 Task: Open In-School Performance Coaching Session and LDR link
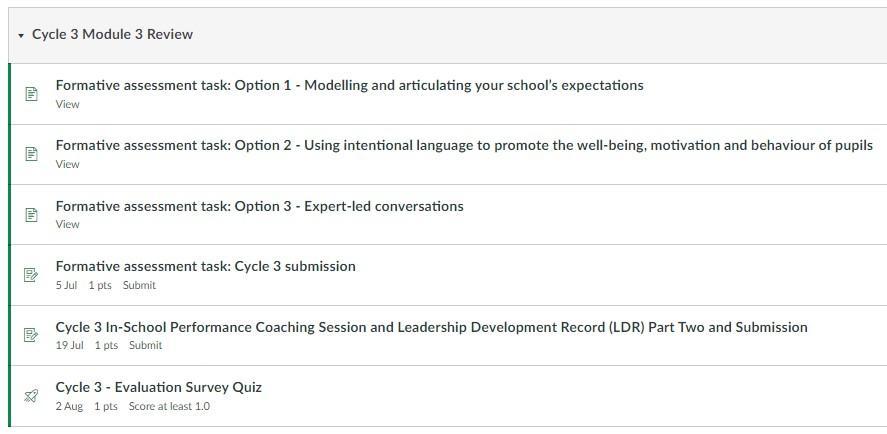[431, 327]
